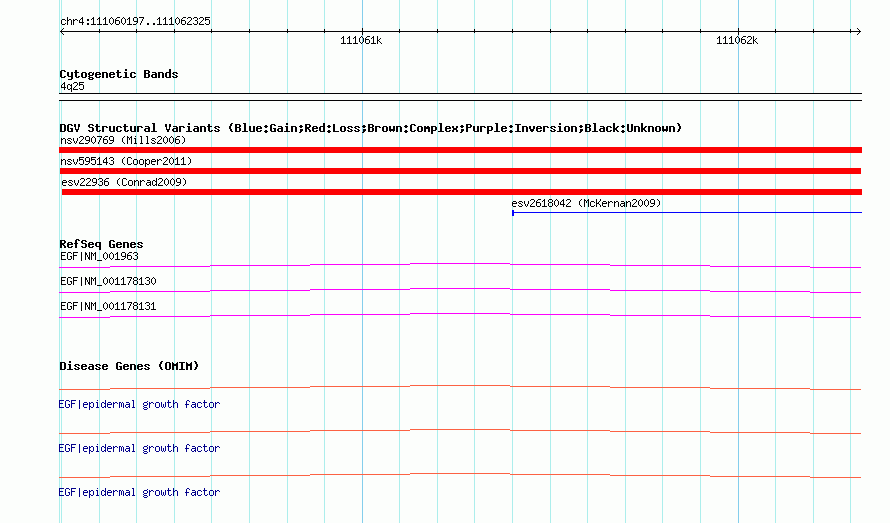This screenshot has width=890, height=523.
Task: Click the blue gain line of esv2618042
Action: click(687, 212)
